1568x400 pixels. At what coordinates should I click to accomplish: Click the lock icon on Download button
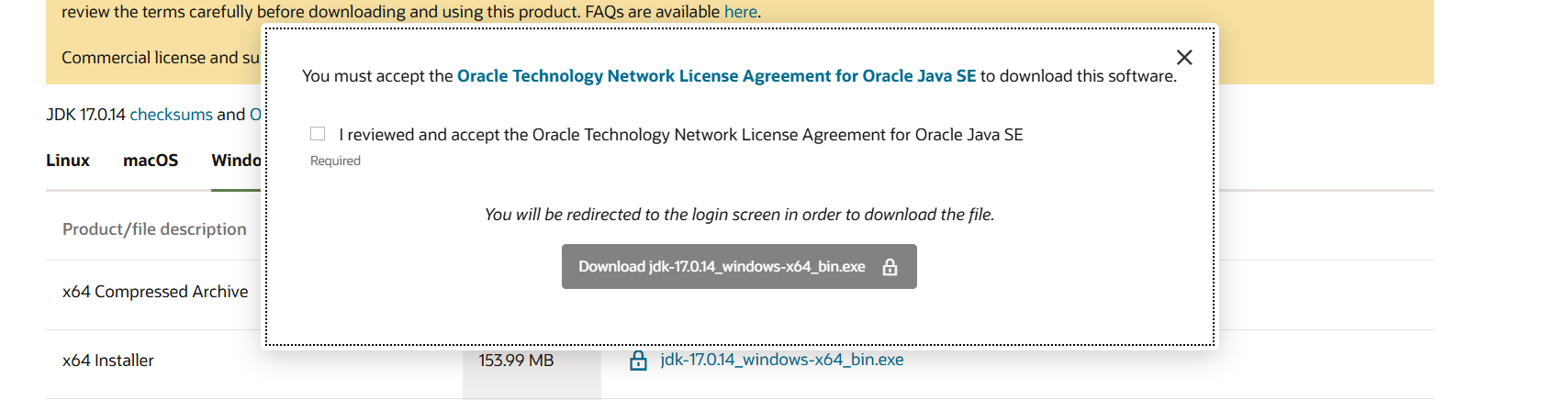coord(890,267)
